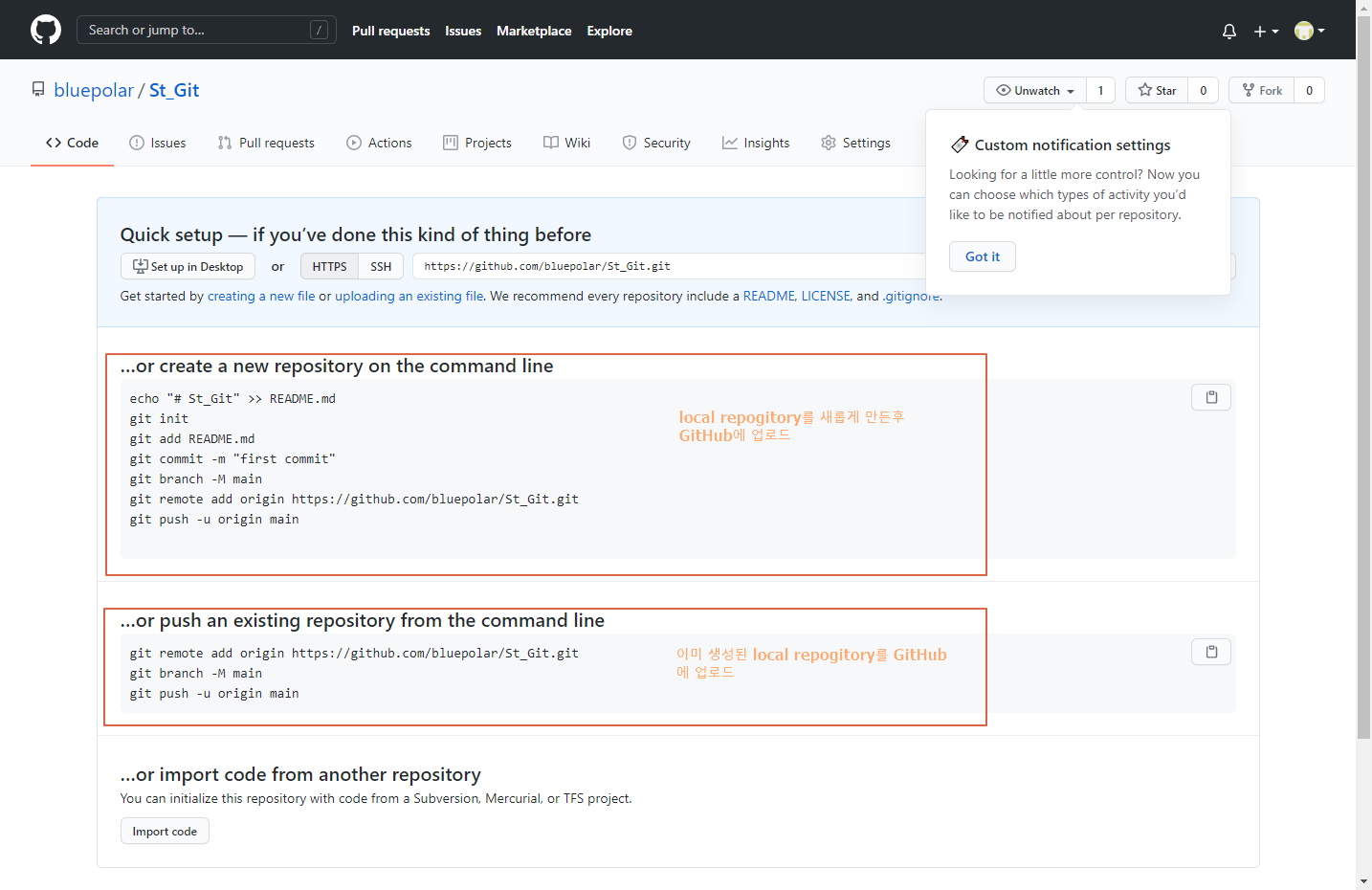Click the stargazers count next to Star

[1204, 90]
